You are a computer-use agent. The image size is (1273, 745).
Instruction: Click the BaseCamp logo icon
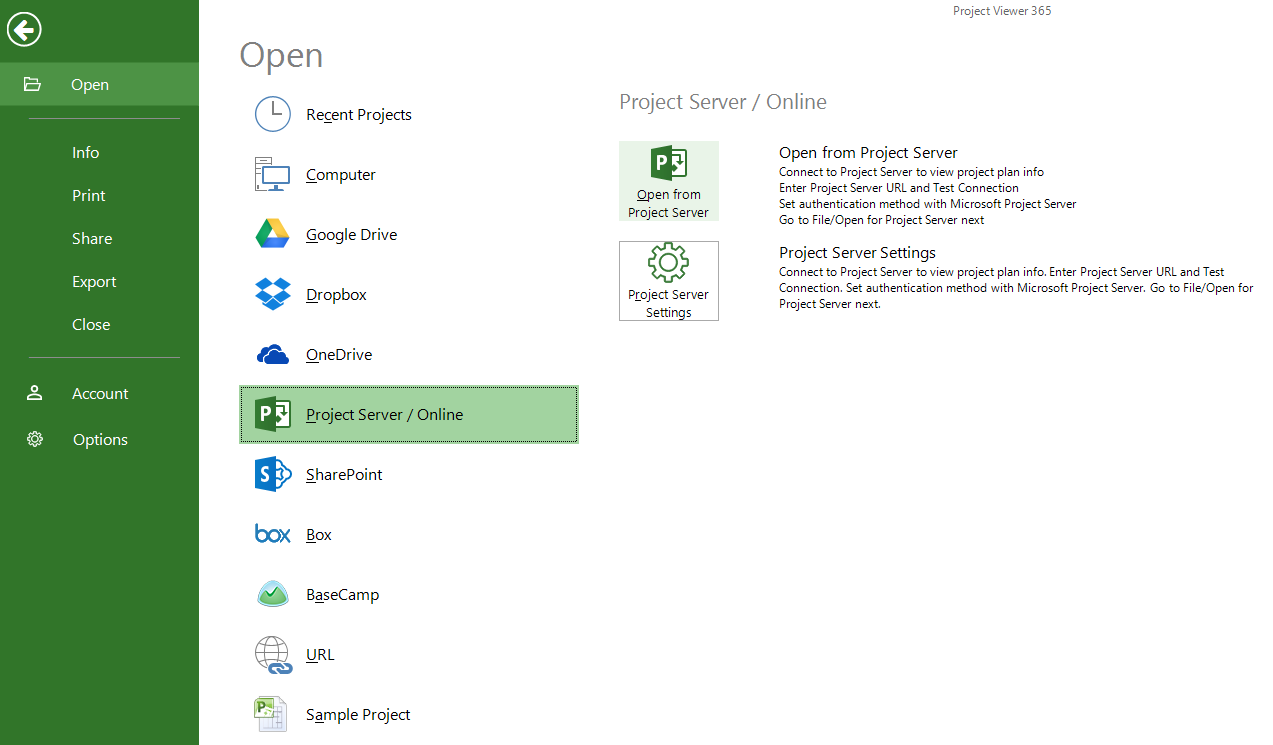(x=272, y=594)
